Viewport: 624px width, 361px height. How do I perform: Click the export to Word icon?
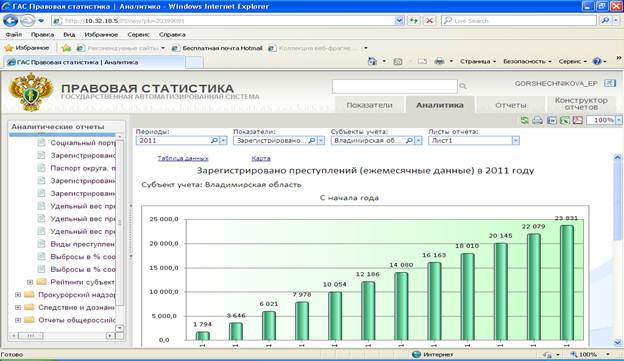click(552, 120)
